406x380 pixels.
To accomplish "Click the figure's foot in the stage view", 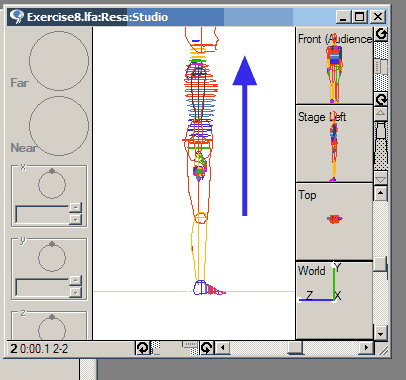I will coord(209,288).
